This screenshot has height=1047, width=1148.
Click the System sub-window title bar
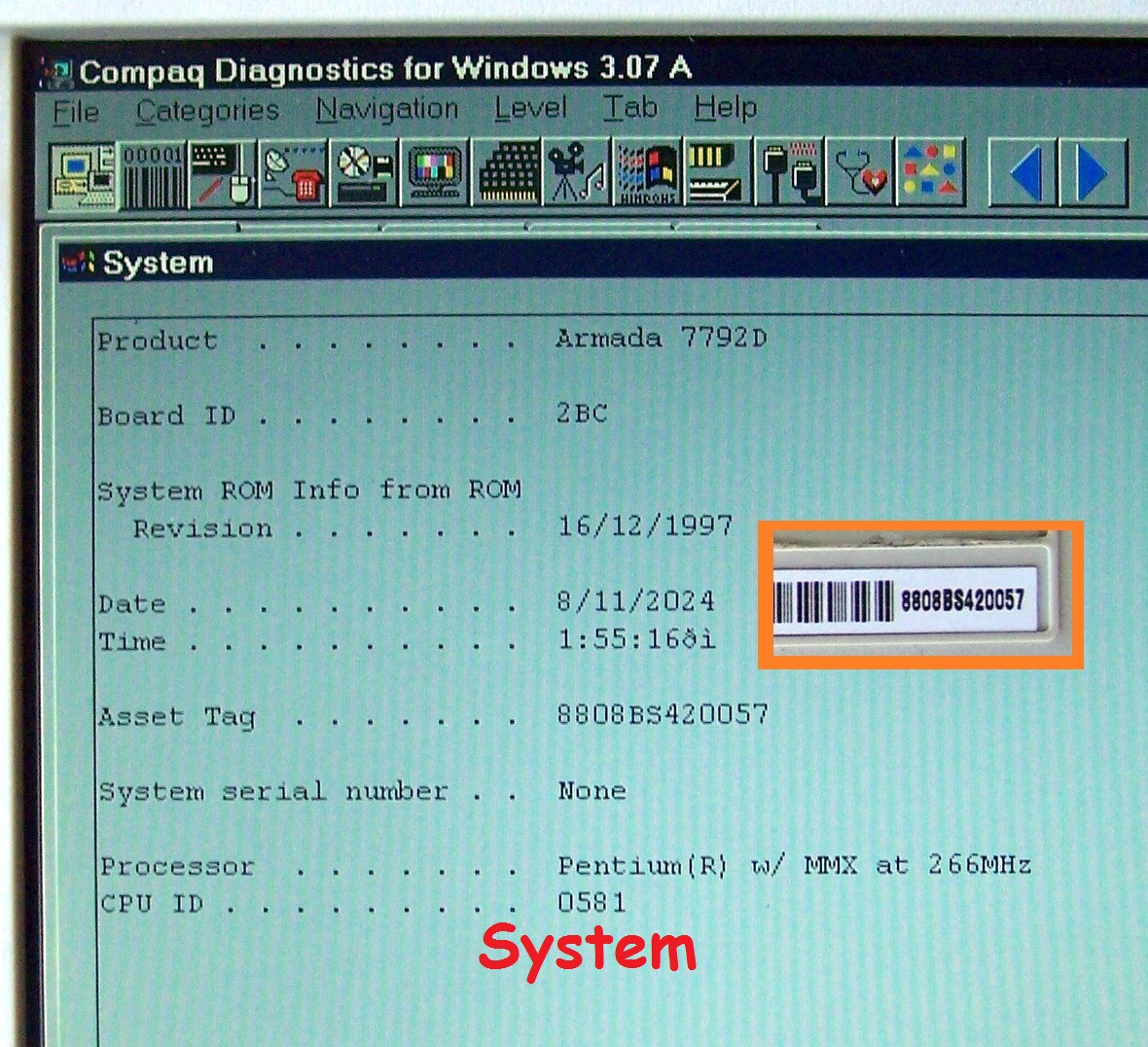[x=602, y=262]
